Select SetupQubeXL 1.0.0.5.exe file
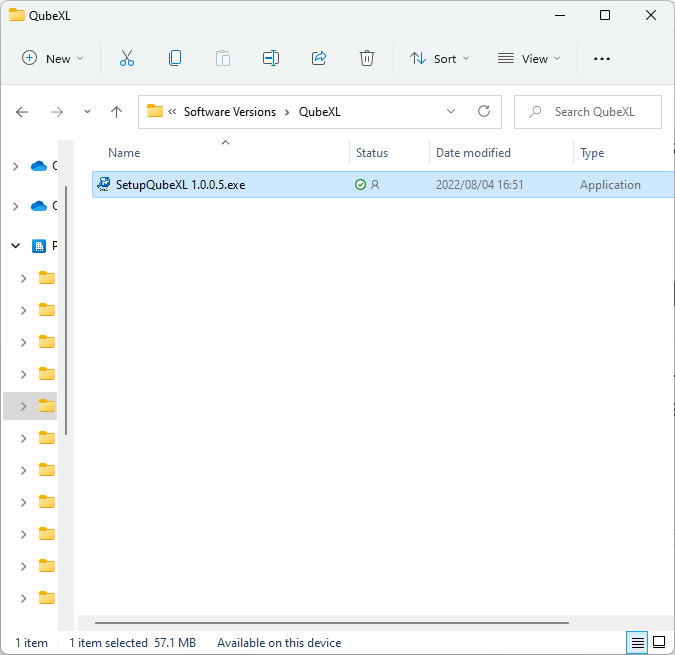675x655 pixels. coord(180,185)
